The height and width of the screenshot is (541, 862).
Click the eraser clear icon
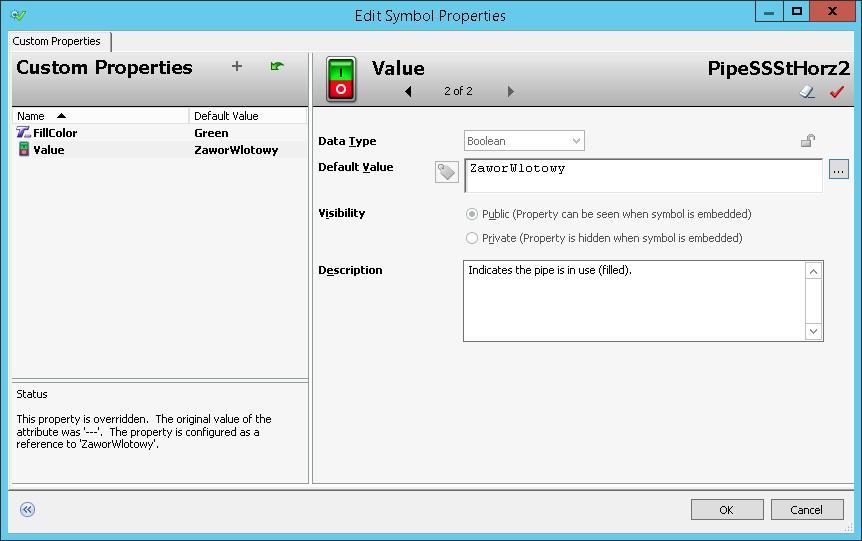tap(807, 92)
